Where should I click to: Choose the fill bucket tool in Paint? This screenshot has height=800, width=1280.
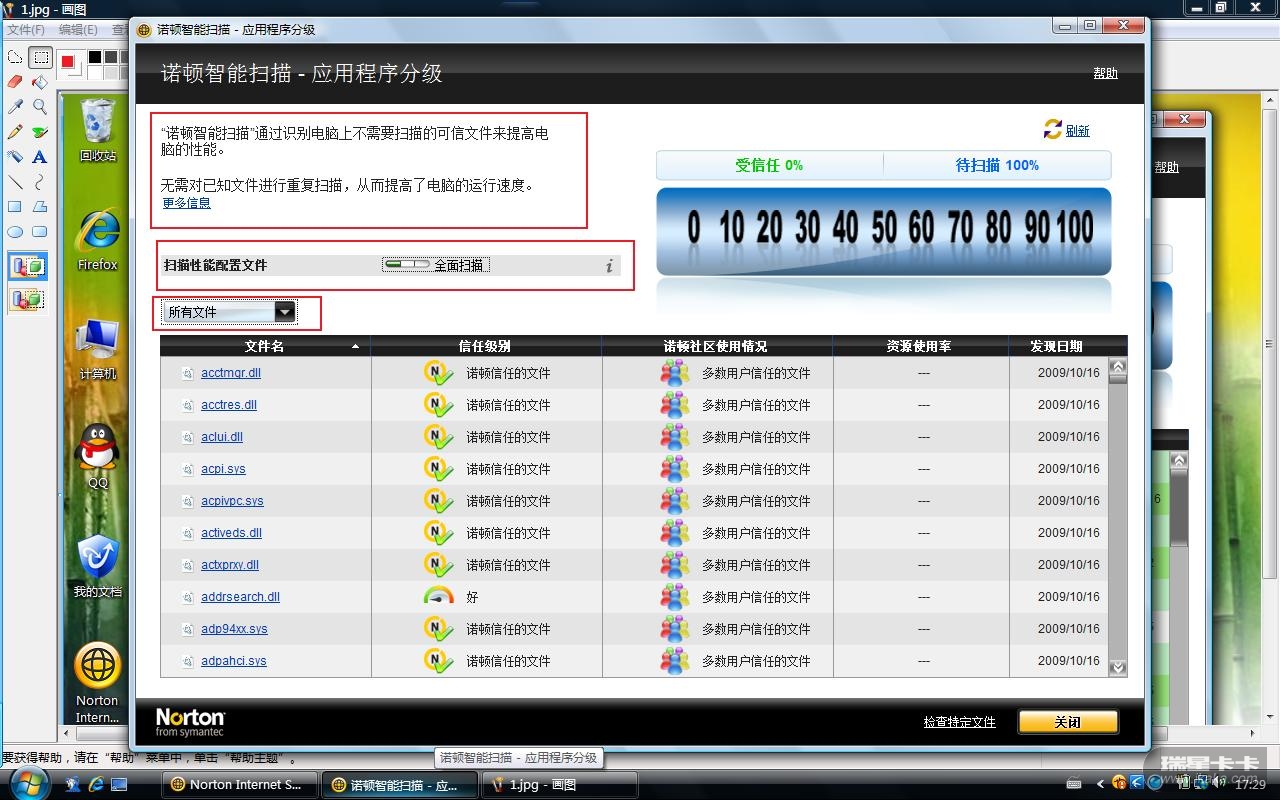[x=40, y=82]
